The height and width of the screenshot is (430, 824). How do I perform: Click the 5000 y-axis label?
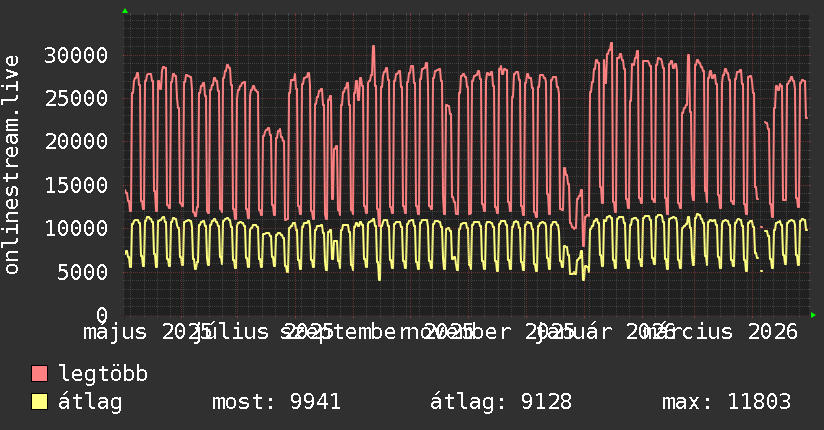pyautogui.click(x=83, y=272)
